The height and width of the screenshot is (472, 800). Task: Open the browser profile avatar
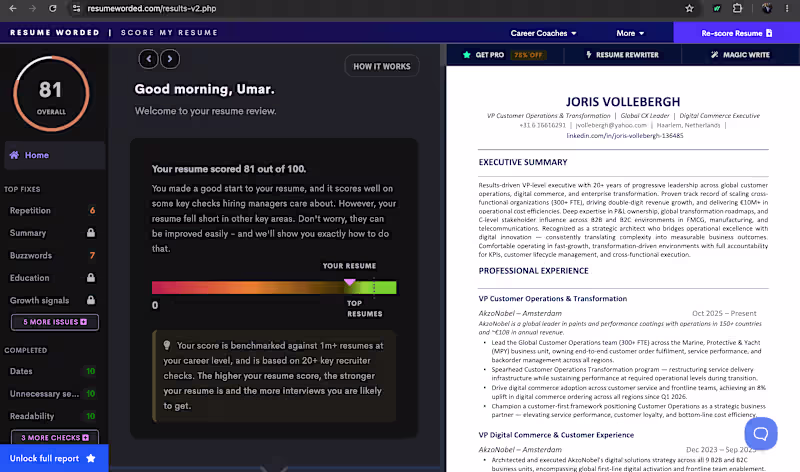[766, 8]
